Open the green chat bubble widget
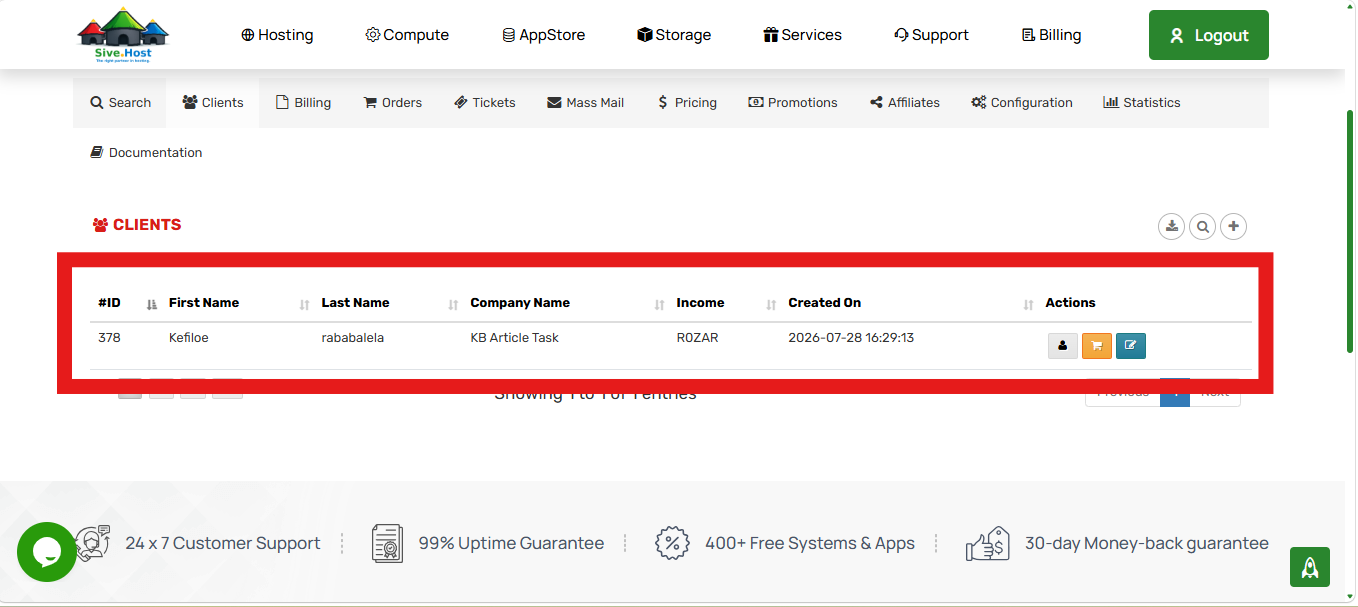Image resolution: width=1358 pixels, height=607 pixels. click(x=46, y=551)
